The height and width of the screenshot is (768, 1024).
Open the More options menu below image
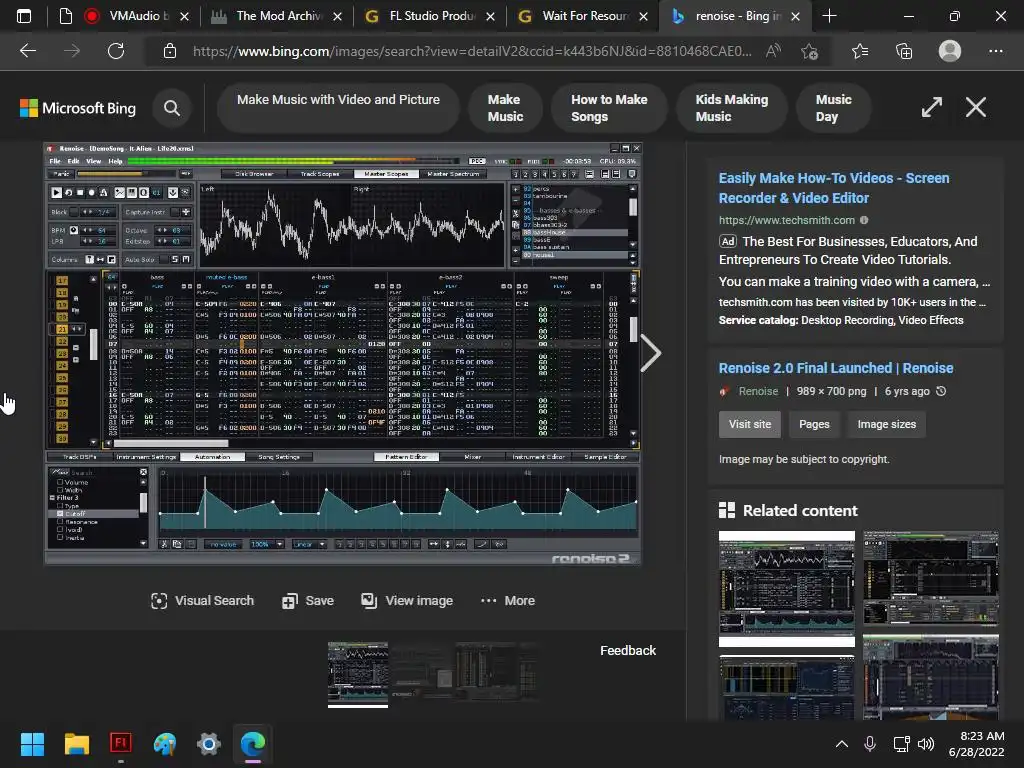(x=508, y=601)
